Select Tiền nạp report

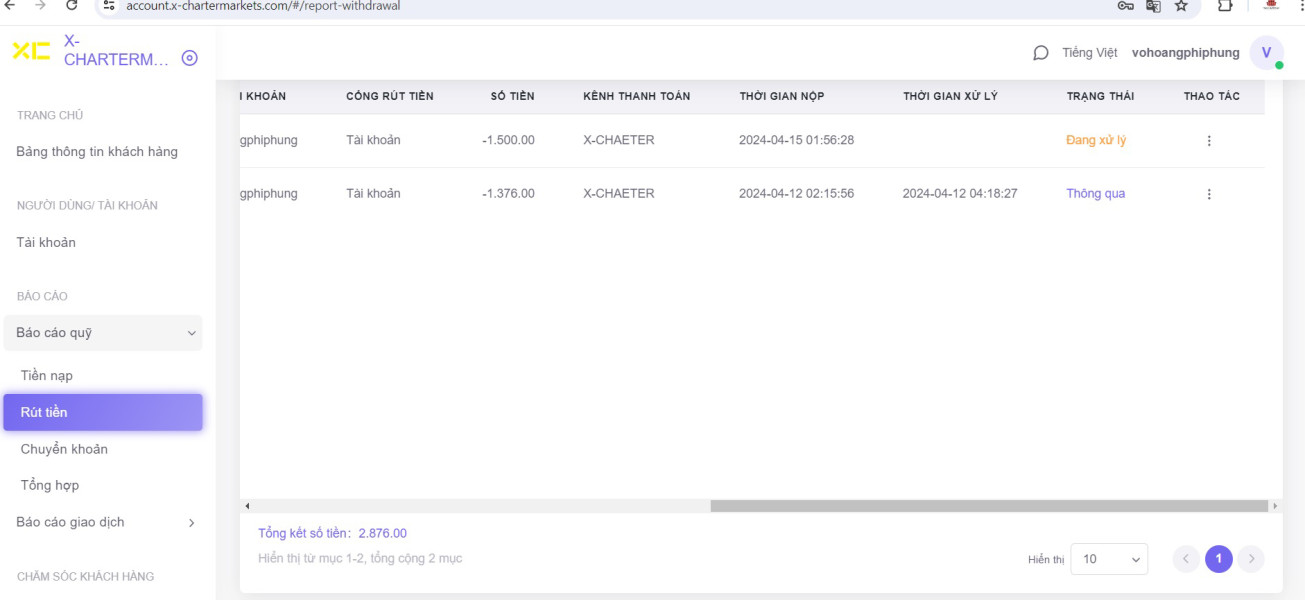(47, 376)
